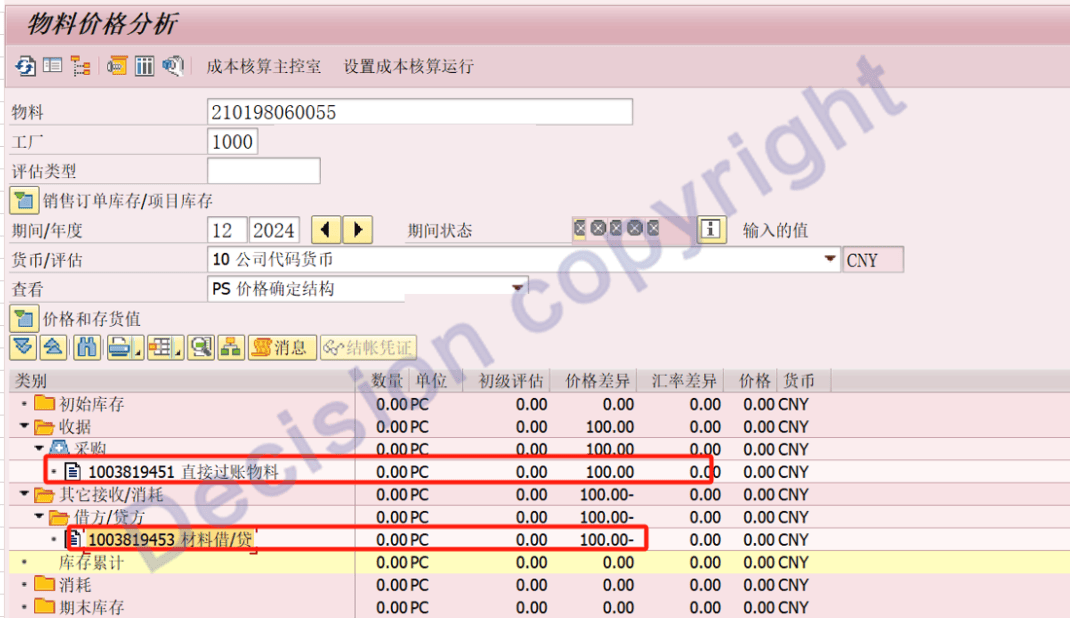Image resolution: width=1070 pixels, height=618 pixels.
Task: Click the binoculars find icon
Action: (x=87, y=347)
